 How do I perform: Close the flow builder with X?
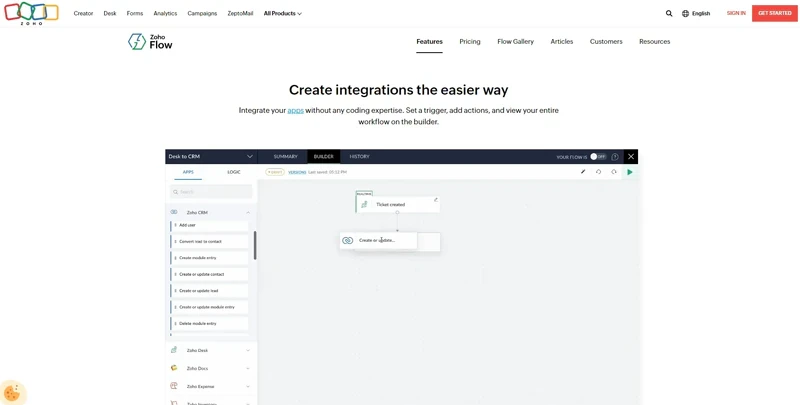click(631, 157)
